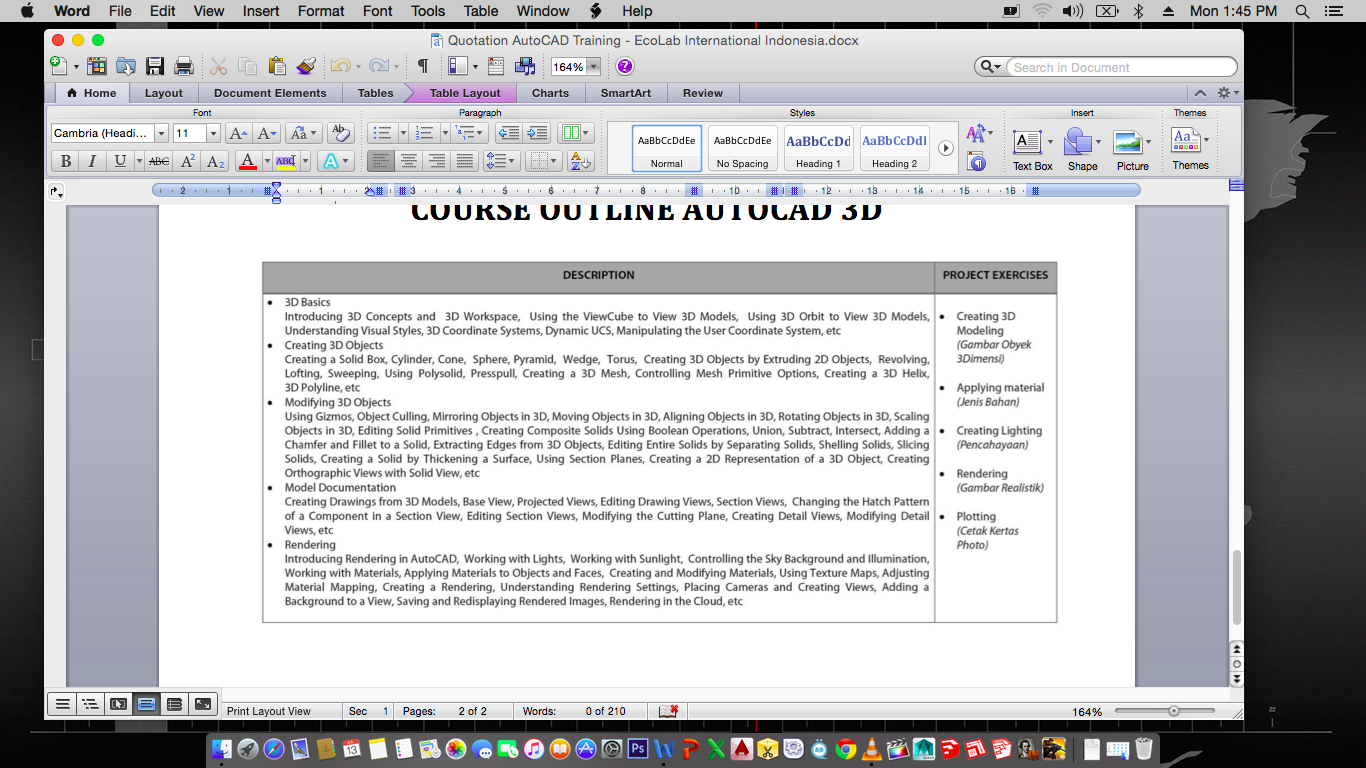Click the Search in Document field
The image size is (1366, 768).
[1120, 67]
